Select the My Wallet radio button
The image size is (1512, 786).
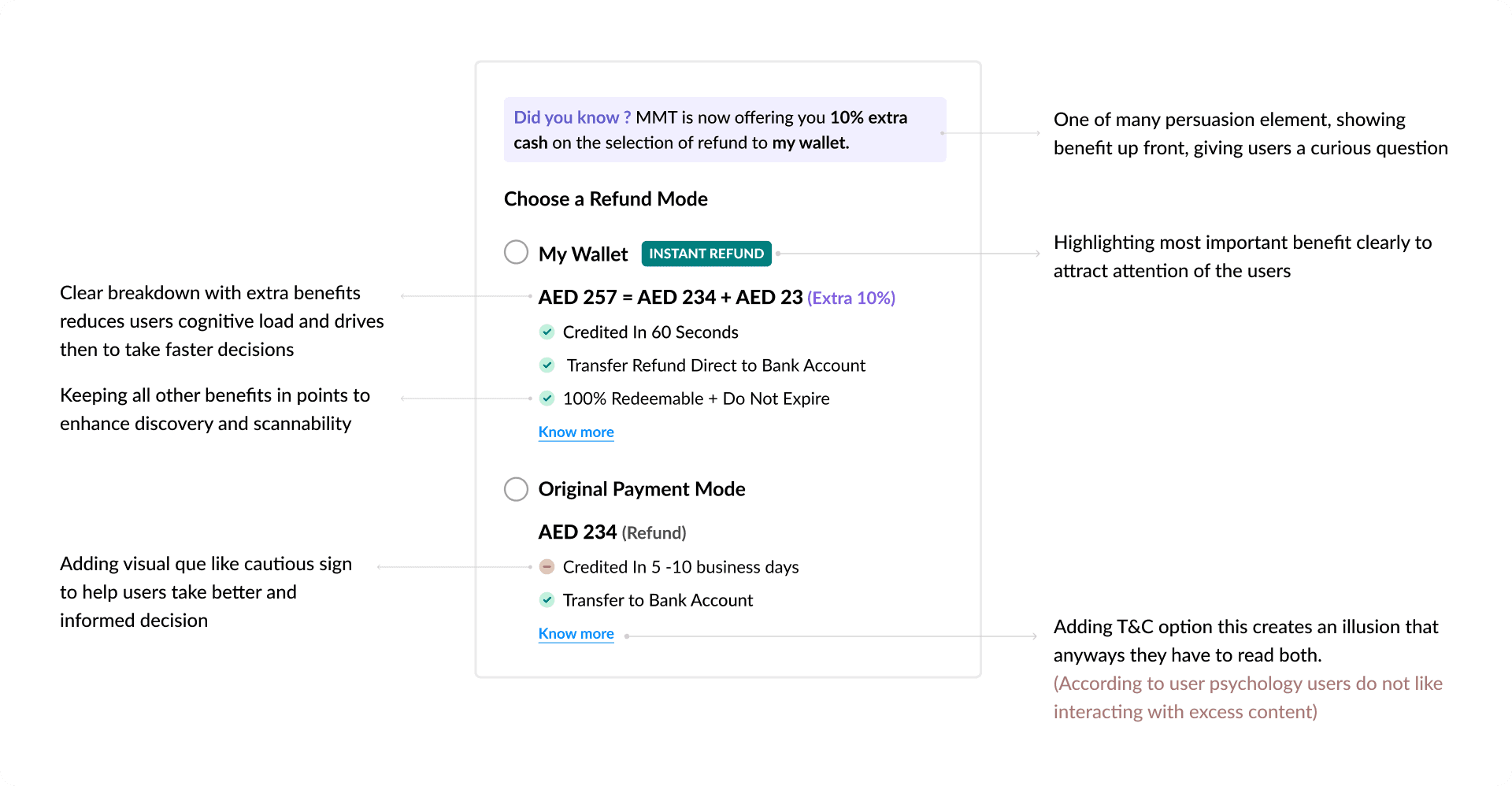(516, 253)
